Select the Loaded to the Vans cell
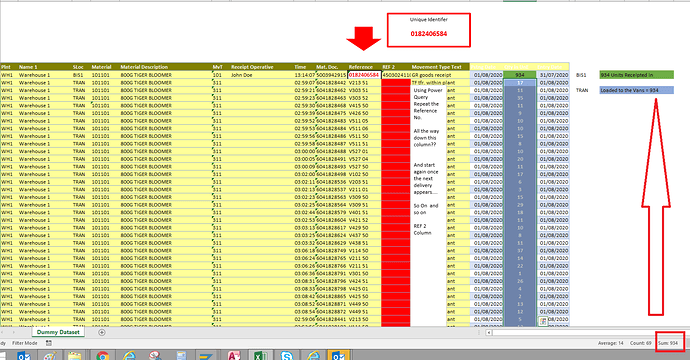Viewport: 690px width, 360px height. coord(636,90)
